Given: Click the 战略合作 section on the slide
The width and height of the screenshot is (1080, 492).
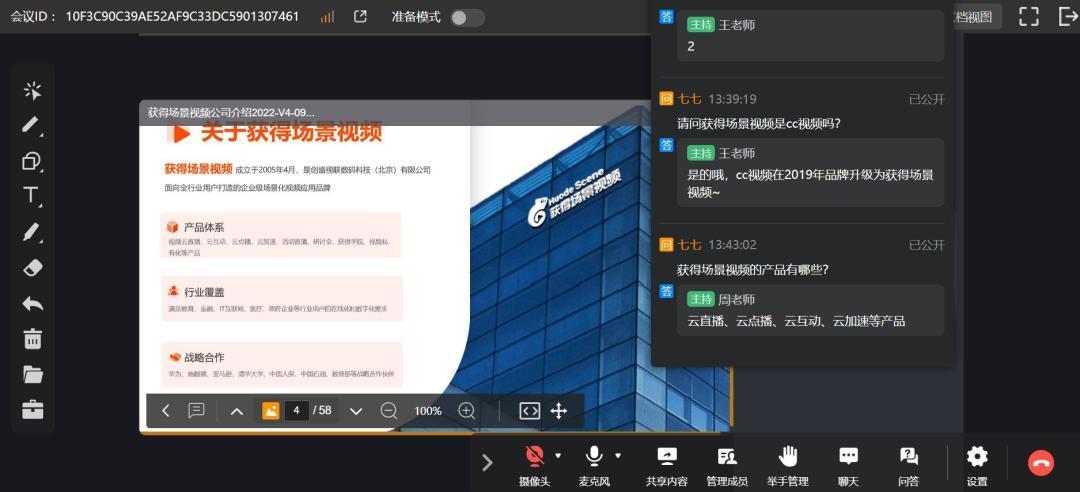Looking at the screenshot, I should (281, 364).
